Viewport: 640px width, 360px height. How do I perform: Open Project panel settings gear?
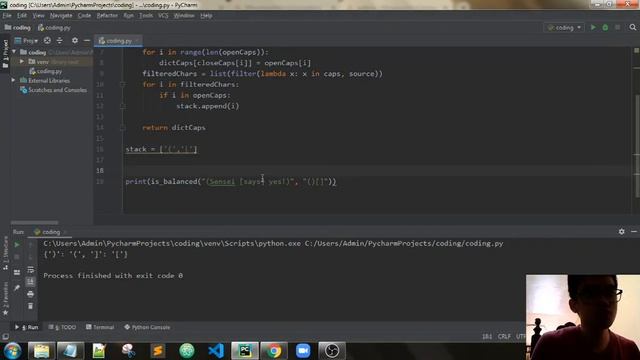[x=75, y=40]
